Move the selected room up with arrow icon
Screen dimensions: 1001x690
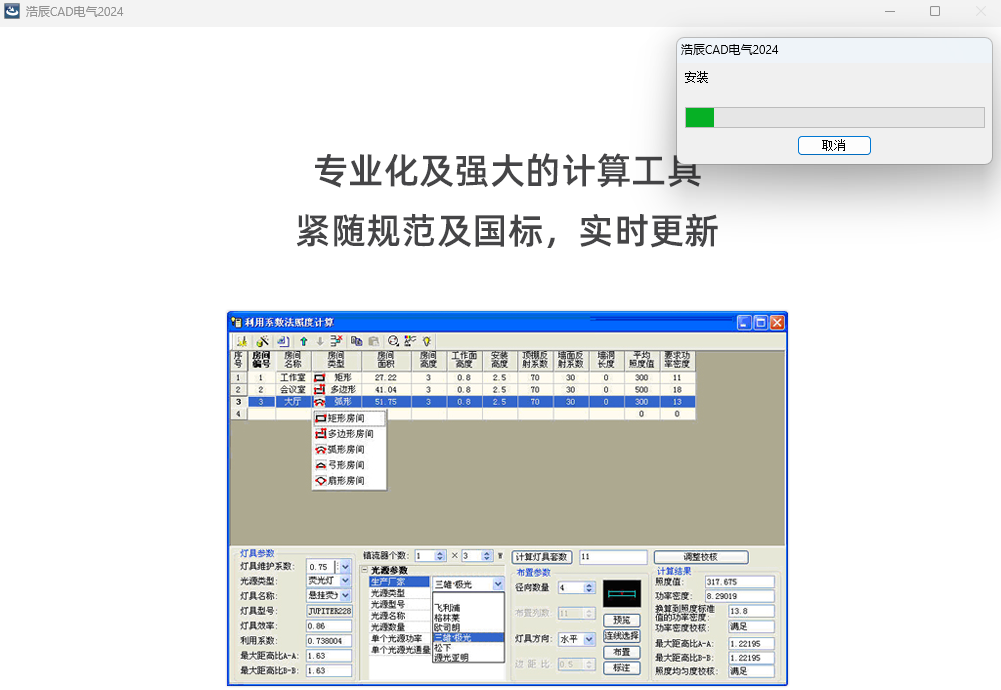tap(303, 342)
